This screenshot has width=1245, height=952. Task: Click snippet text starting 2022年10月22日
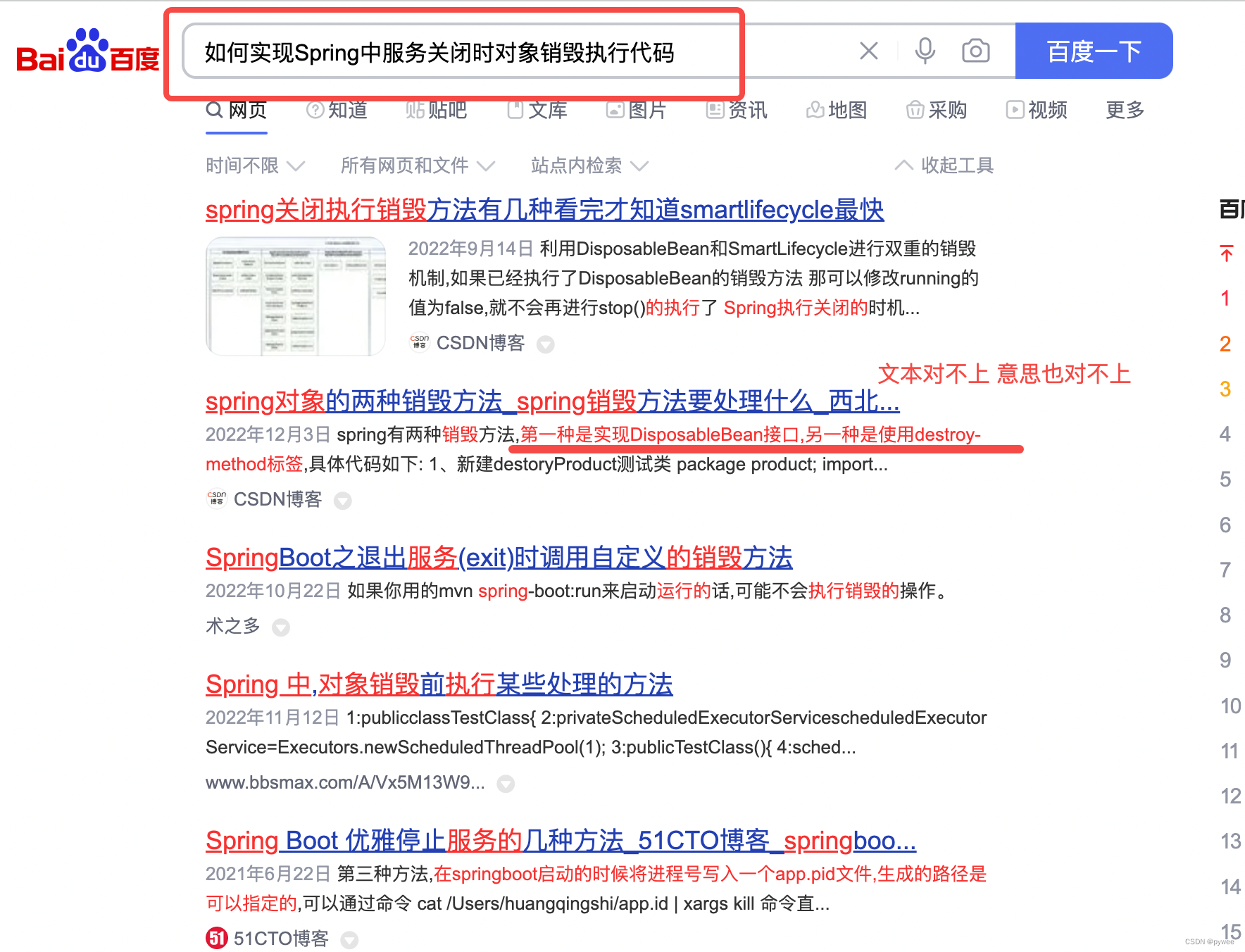click(x=580, y=590)
